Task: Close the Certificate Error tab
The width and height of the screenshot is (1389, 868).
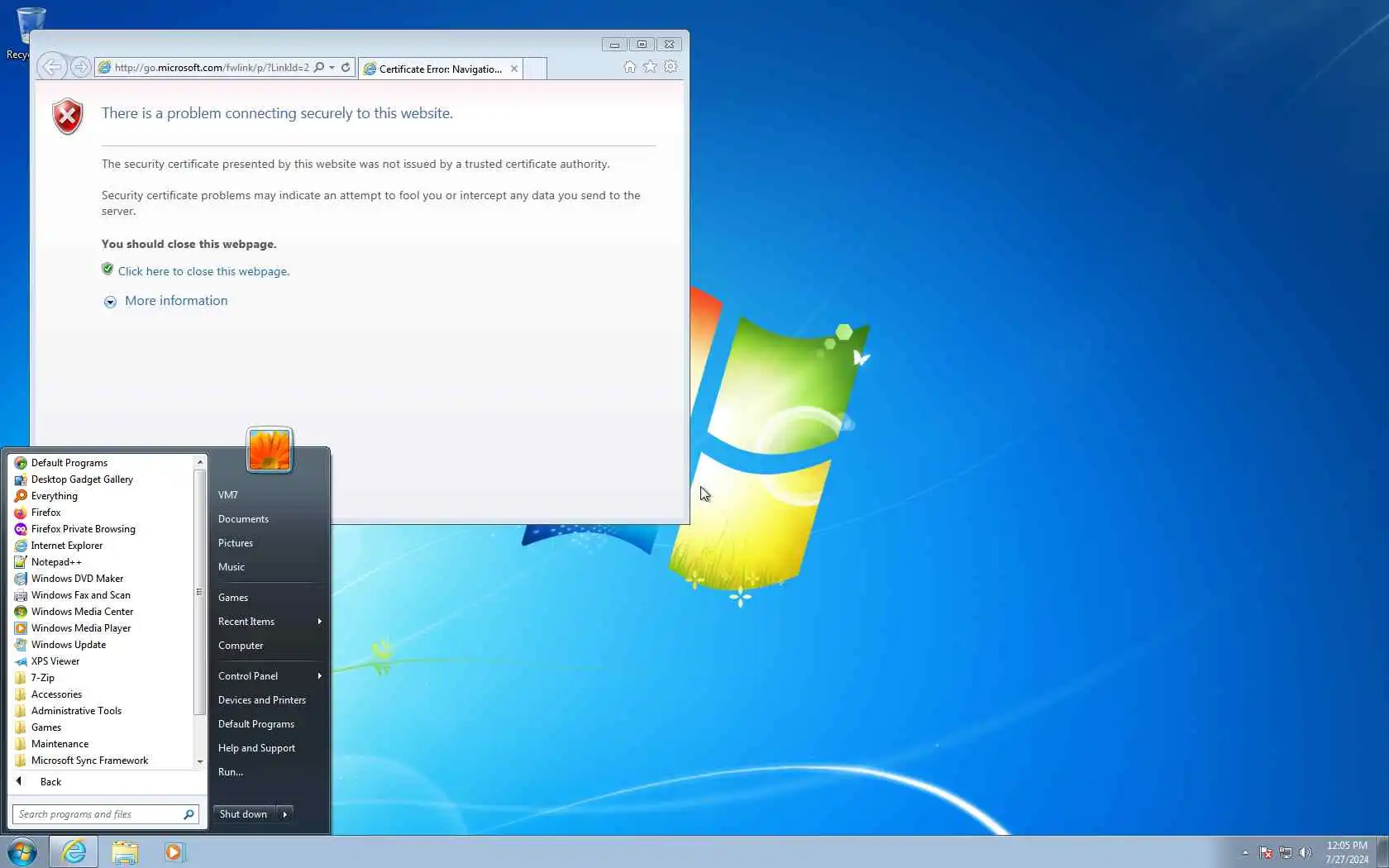Action: pyautogui.click(x=514, y=69)
